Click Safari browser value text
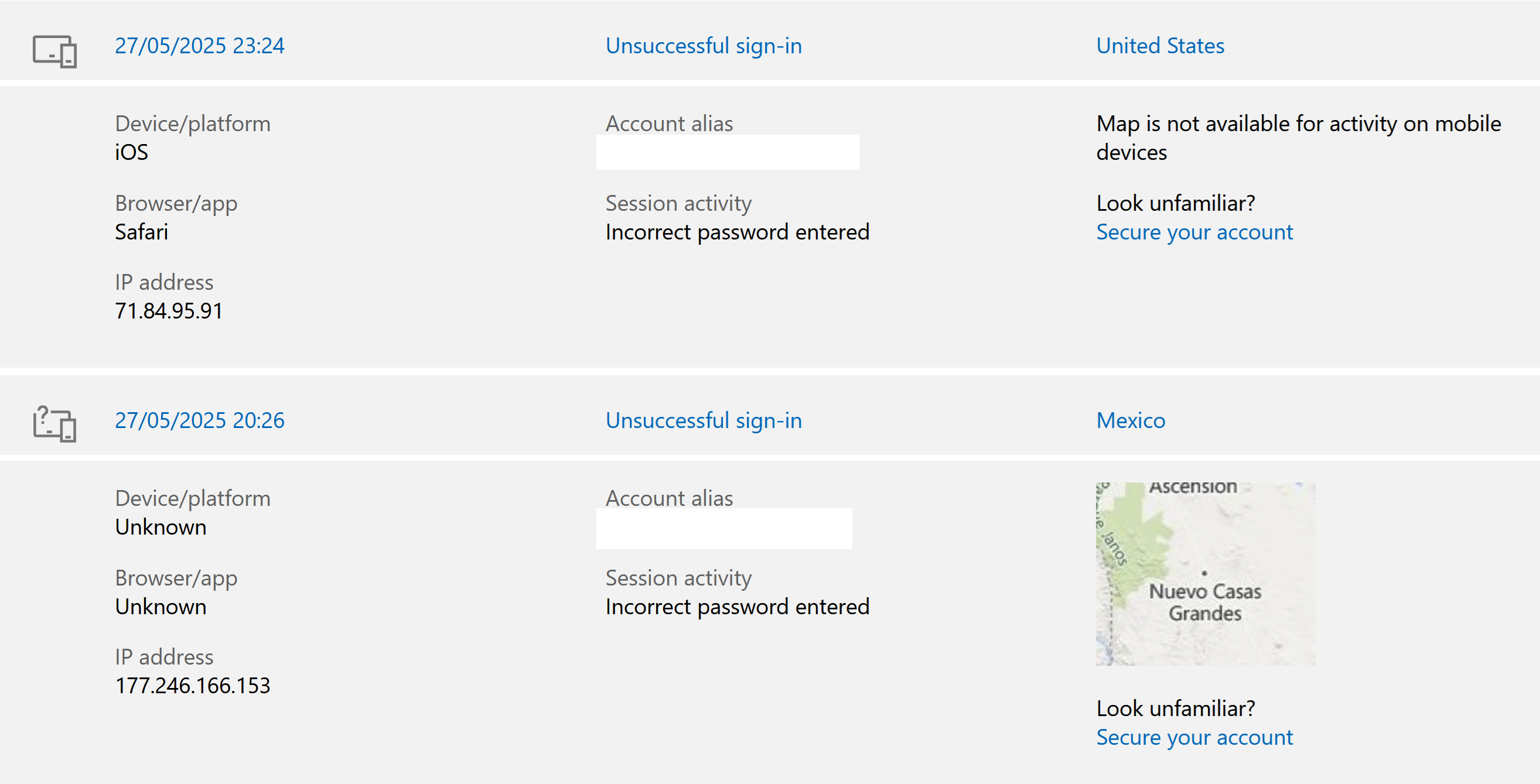This screenshot has height=784, width=1540. [141, 232]
